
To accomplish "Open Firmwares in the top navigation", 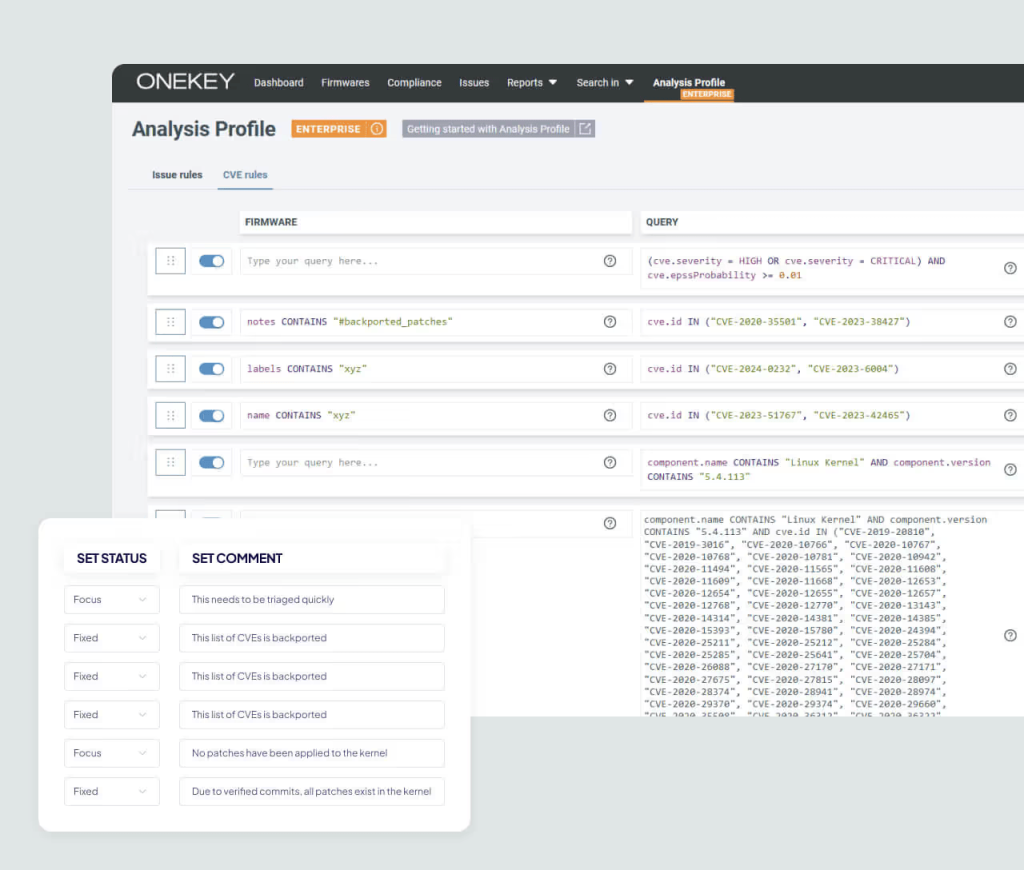I will pyautogui.click(x=345, y=83).
